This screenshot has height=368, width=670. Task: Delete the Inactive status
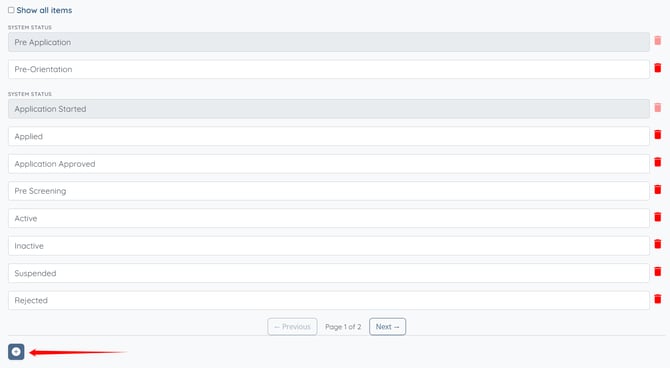[x=658, y=244]
